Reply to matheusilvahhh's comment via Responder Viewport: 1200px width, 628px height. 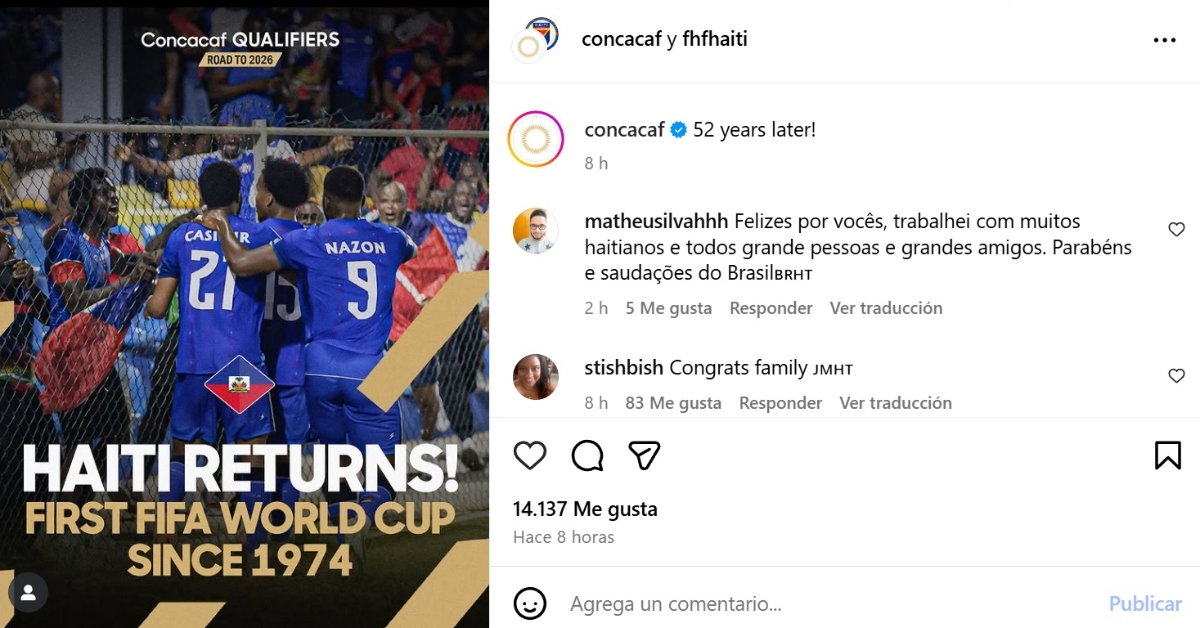click(x=771, y=308)
